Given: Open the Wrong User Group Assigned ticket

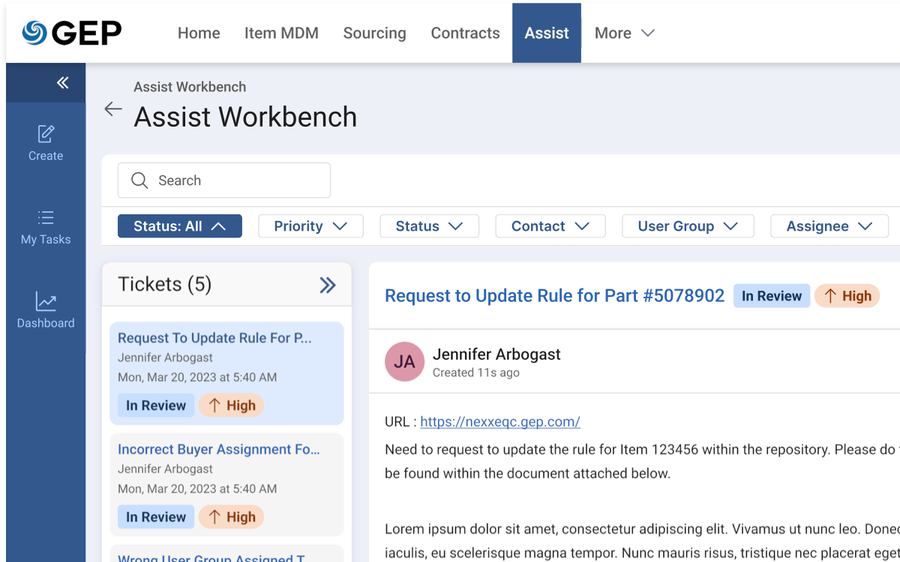Looking at the screenshot, I should 227,555.
